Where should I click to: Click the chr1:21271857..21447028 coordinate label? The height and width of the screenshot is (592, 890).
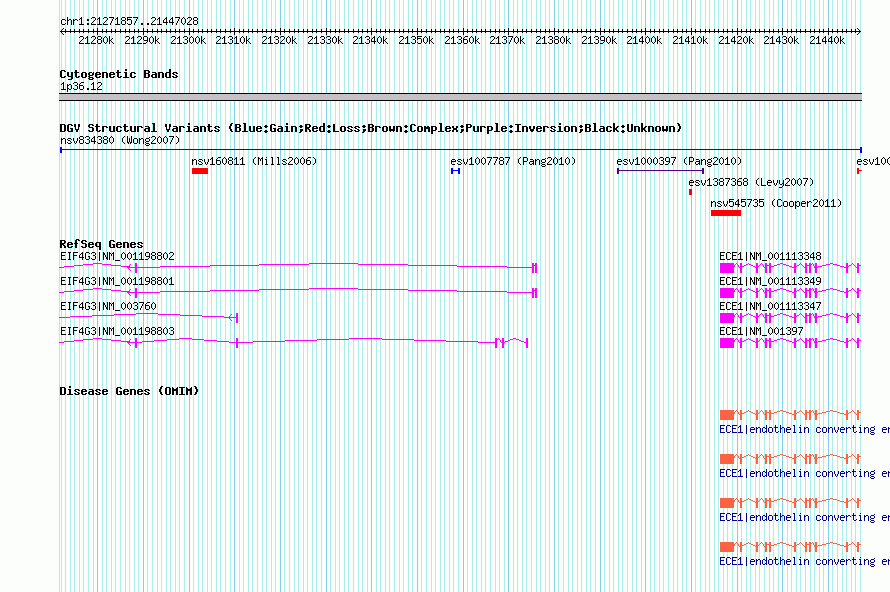point(129,21)
